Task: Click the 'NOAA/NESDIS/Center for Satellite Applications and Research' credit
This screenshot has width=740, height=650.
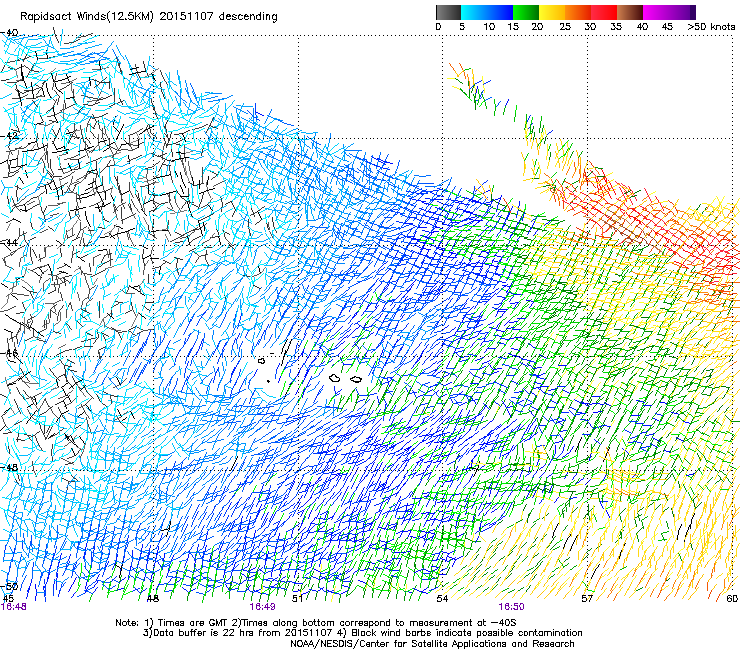Action: [432, 644]
